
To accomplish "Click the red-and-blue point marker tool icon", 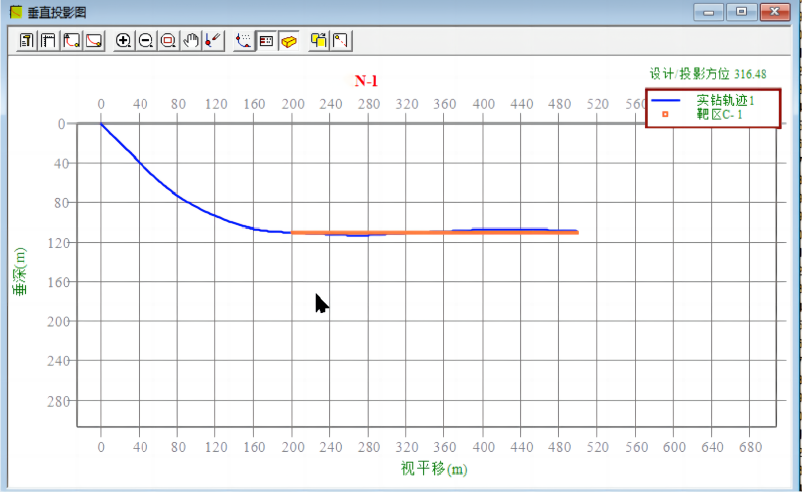I will click(x=212, y=41).
